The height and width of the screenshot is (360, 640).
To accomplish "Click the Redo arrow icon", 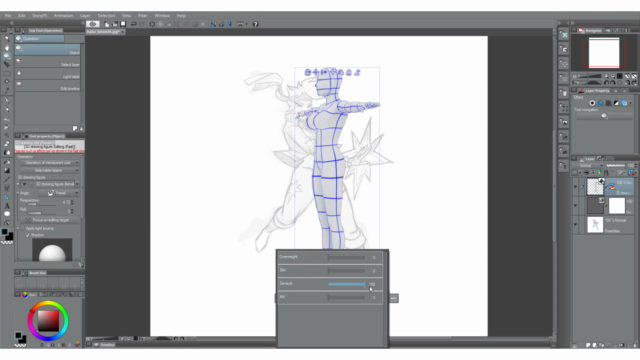I will (142, 24).
